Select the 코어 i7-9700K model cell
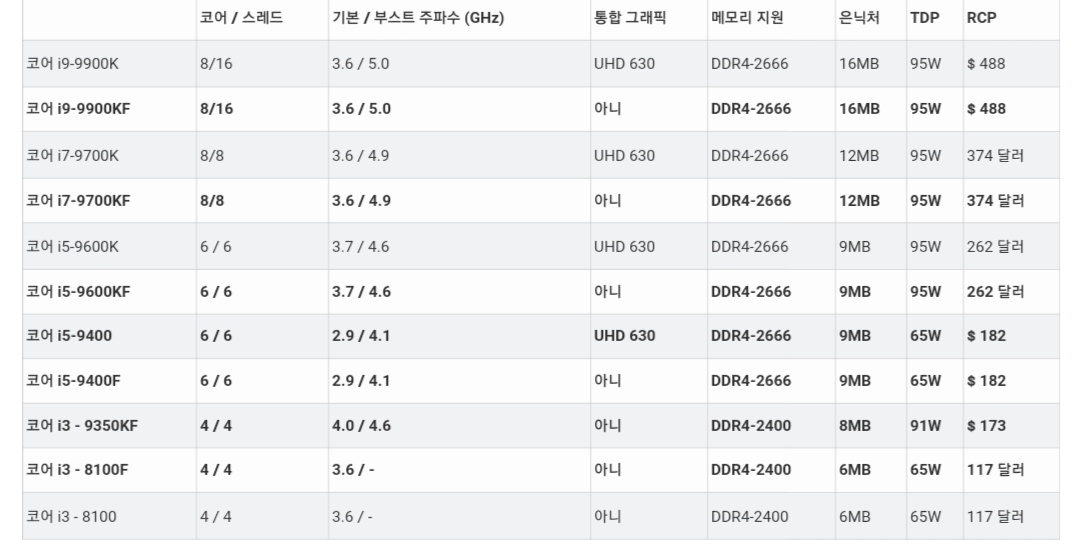The height and width of the screenshot is (551, 1080). [72, 156]
